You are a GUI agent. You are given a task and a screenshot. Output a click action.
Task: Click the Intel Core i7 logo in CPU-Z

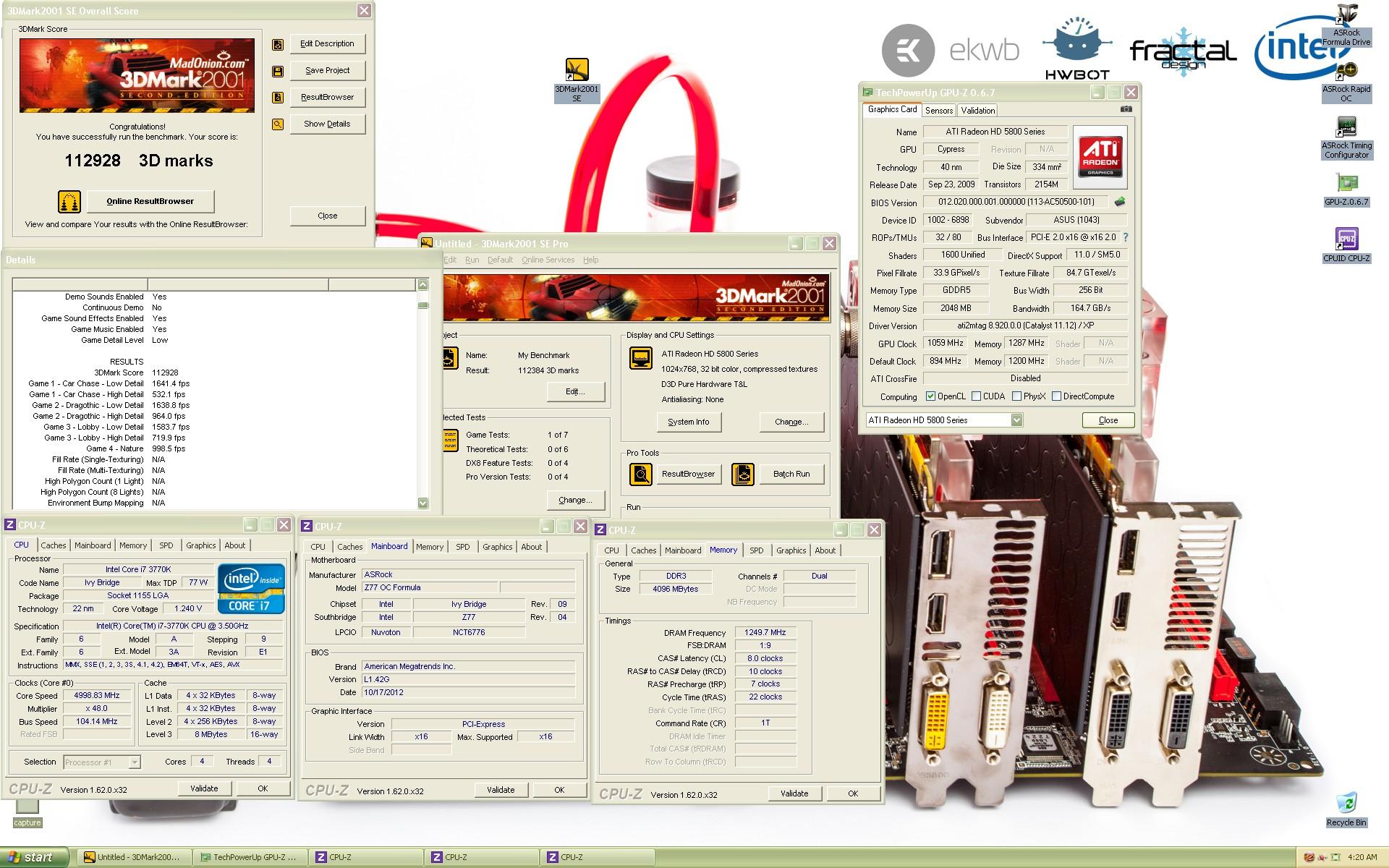(252, 590)
